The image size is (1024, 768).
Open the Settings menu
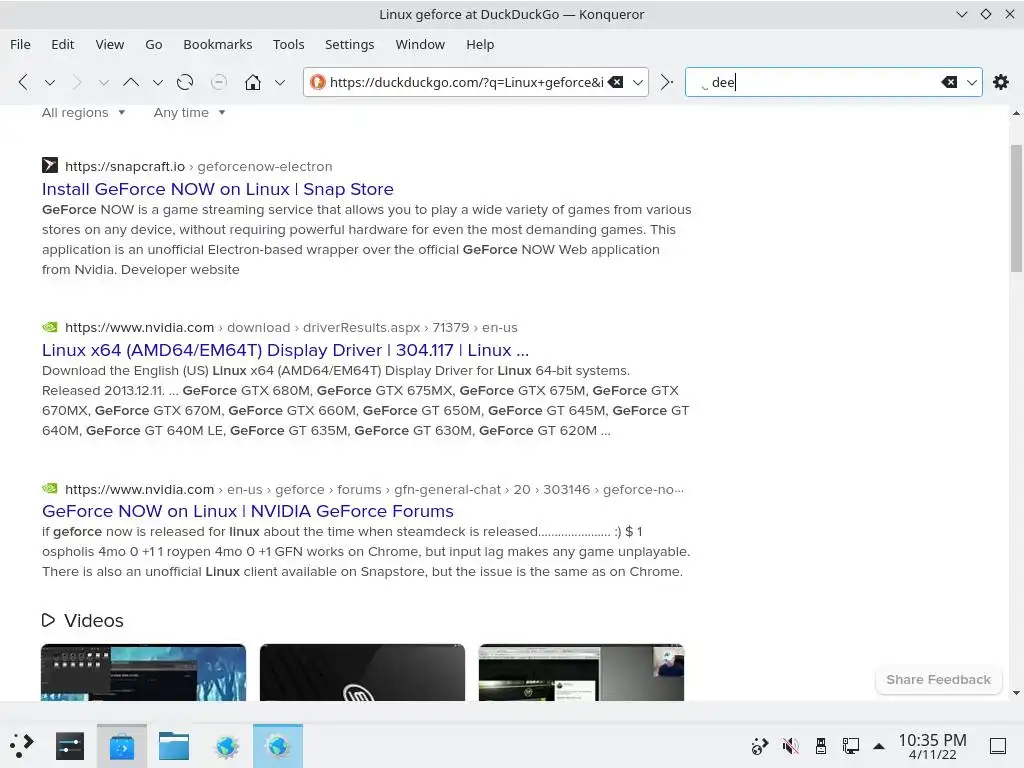point(349,44)
